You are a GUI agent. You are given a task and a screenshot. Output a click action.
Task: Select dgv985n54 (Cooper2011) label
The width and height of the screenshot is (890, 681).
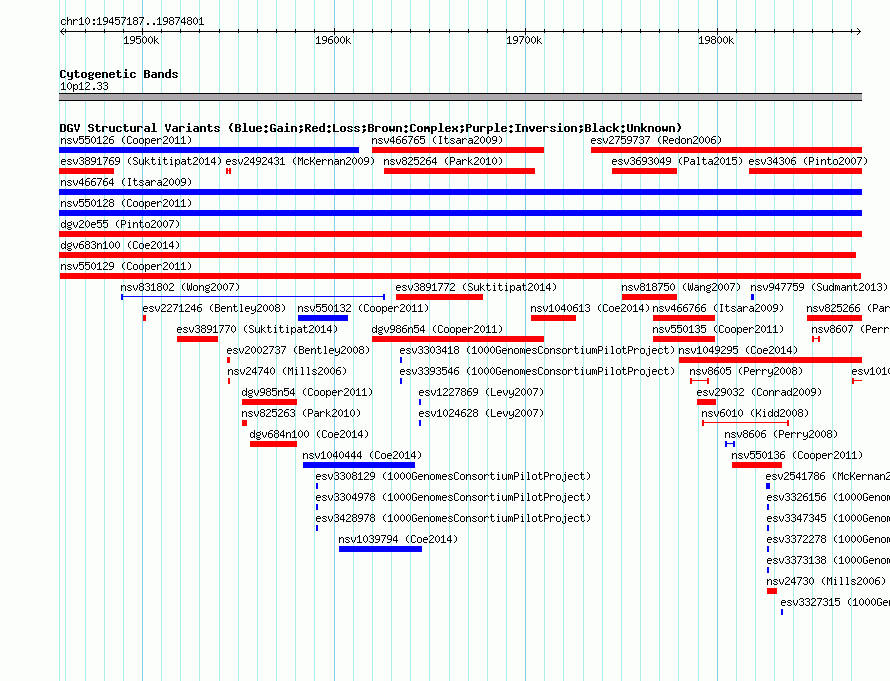pyautogui.click(x=307, y=392)
